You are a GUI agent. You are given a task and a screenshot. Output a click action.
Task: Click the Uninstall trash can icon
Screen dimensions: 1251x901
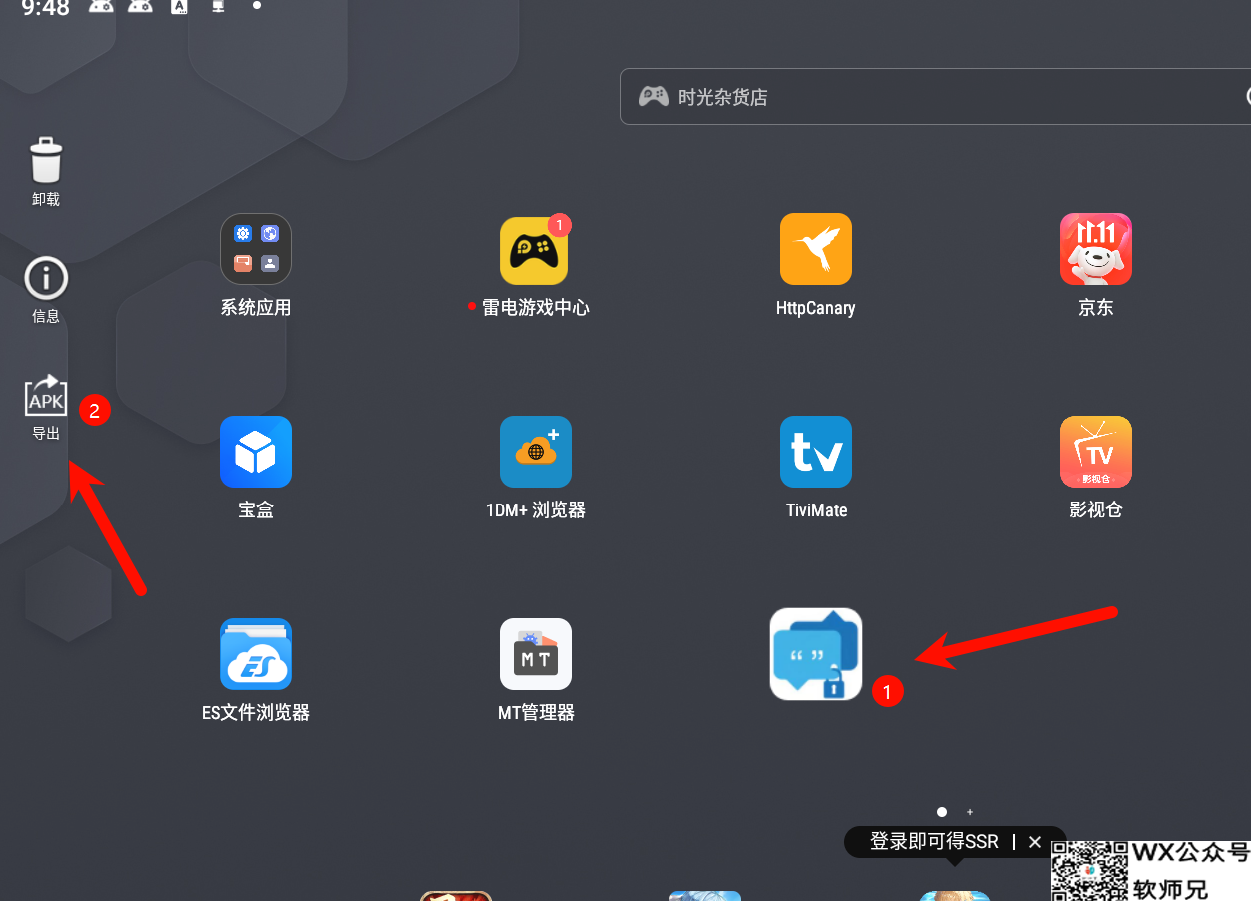[46, 162]
